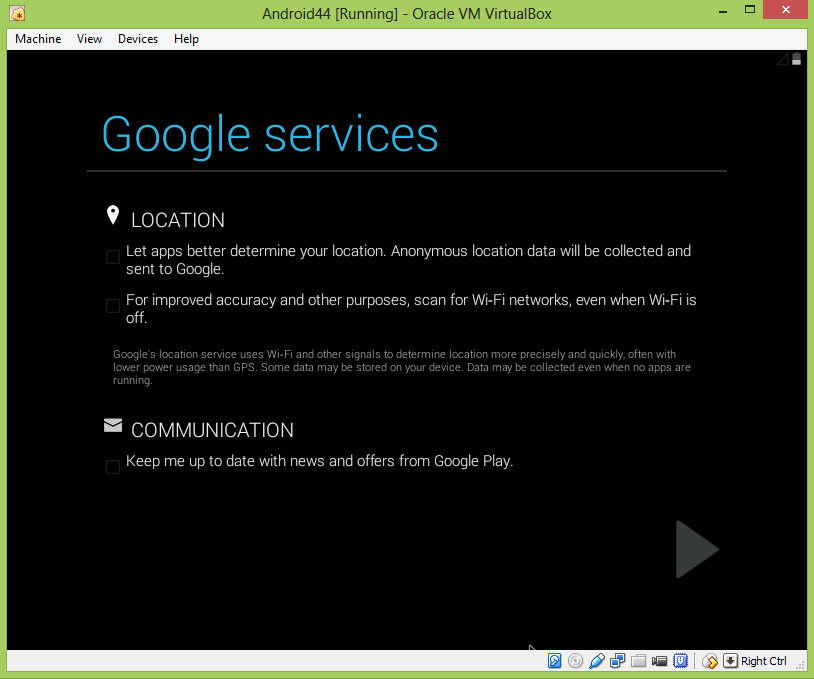Minimize the VirtualBox window
The width and height of the screenshot is (814, 679).
723,9
